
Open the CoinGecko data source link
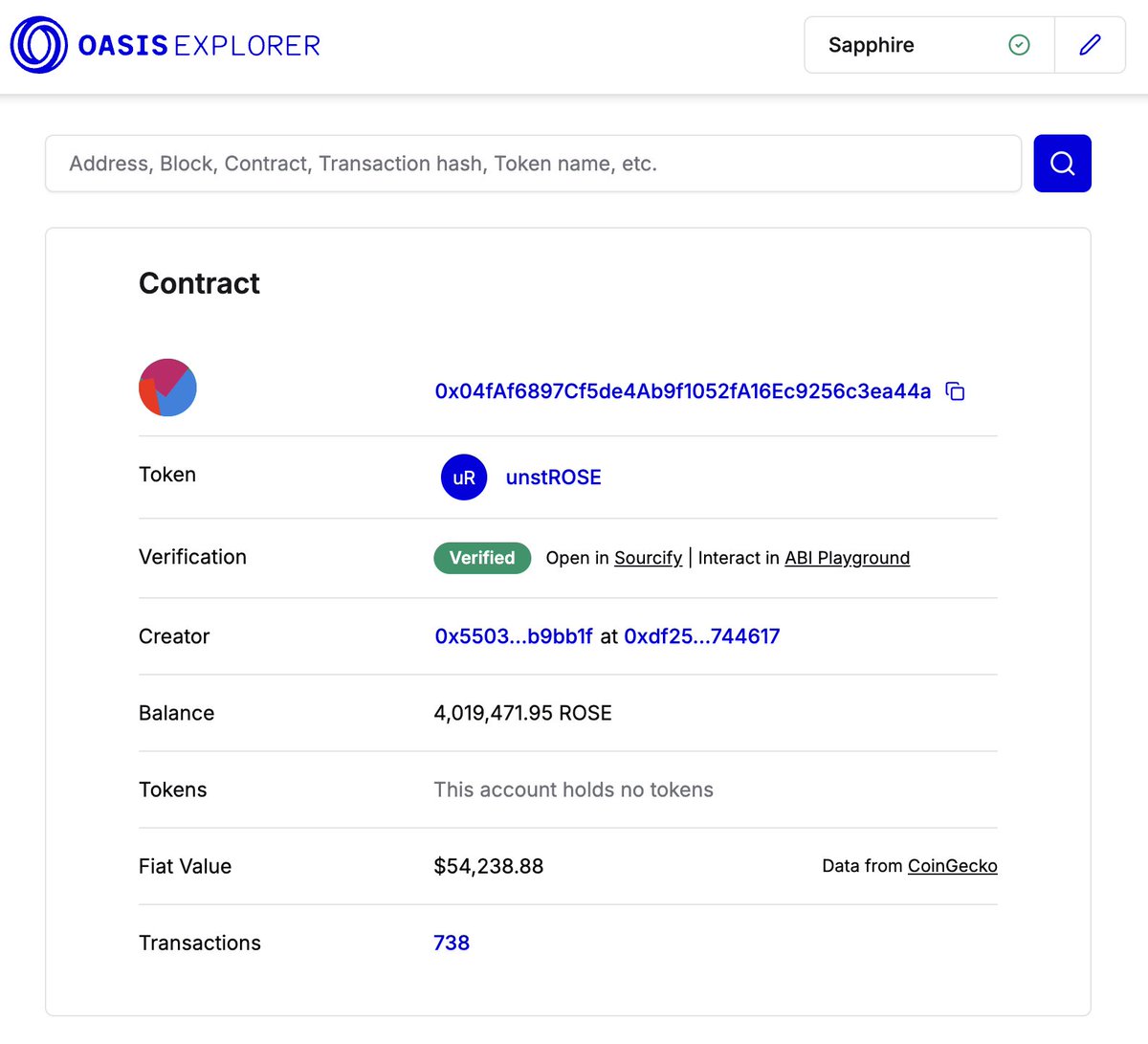[x=952, y=866]
